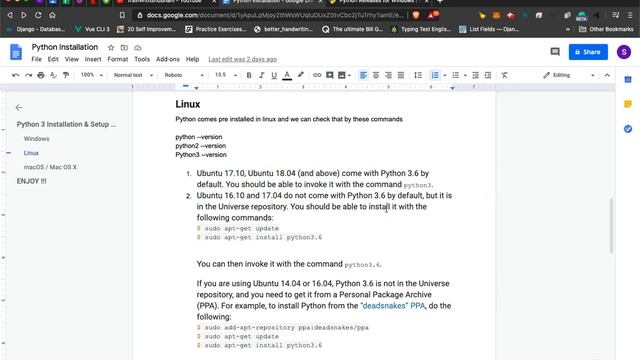Open the Format menu

[118, 59]
